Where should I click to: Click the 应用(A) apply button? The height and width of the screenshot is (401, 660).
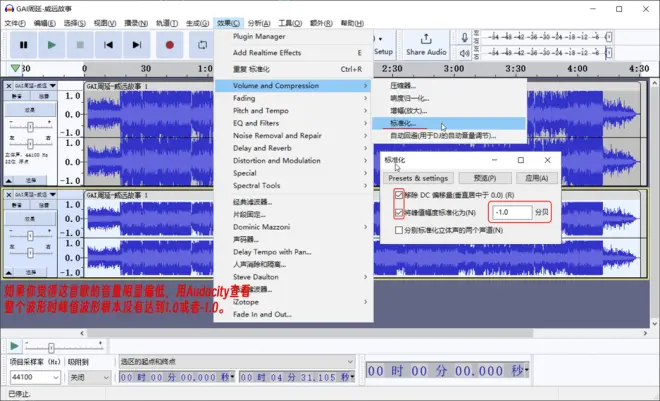pos(537,178)
